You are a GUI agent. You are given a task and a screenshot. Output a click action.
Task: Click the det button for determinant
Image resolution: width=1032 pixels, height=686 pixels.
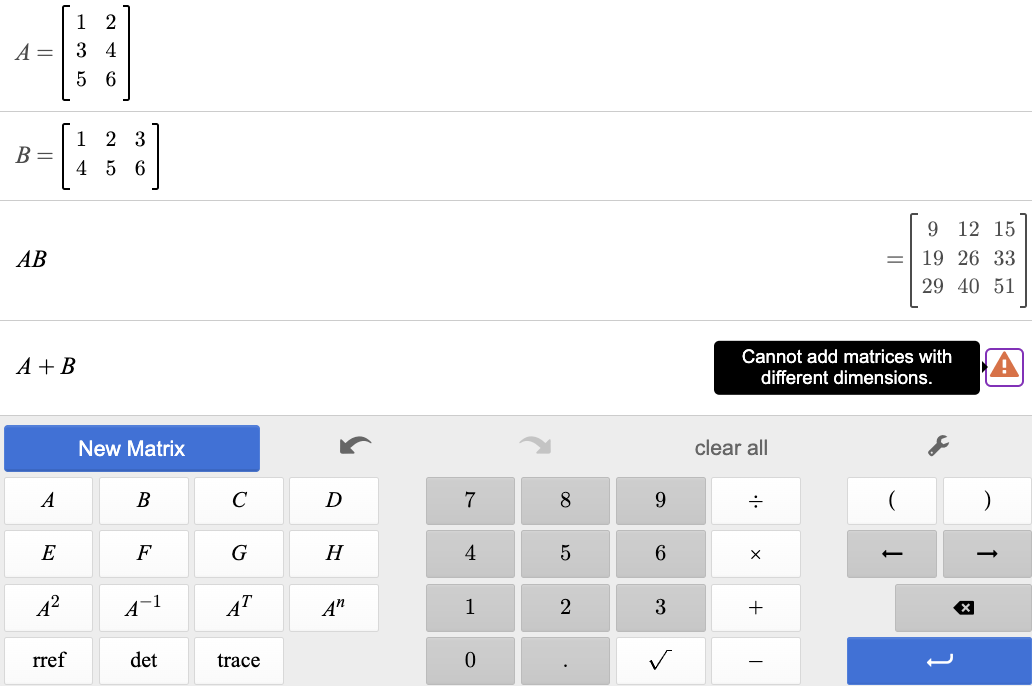pyautogui.click(x=143, y=660)
